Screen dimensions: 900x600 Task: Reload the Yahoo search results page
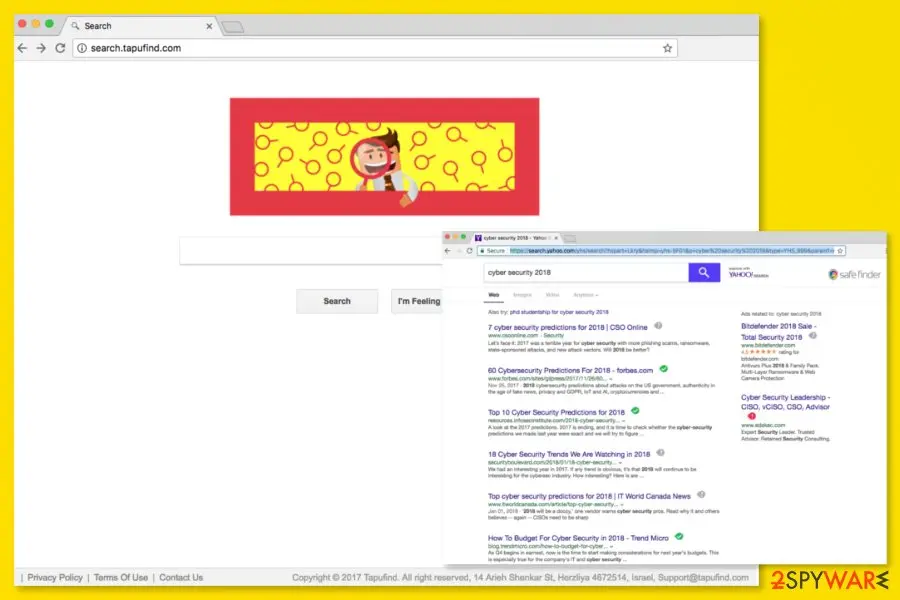(x=470, y=251)
